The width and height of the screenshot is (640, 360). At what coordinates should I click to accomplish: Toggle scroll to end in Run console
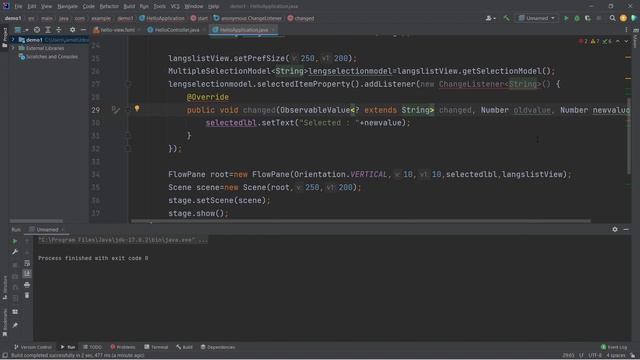point(27,273)
